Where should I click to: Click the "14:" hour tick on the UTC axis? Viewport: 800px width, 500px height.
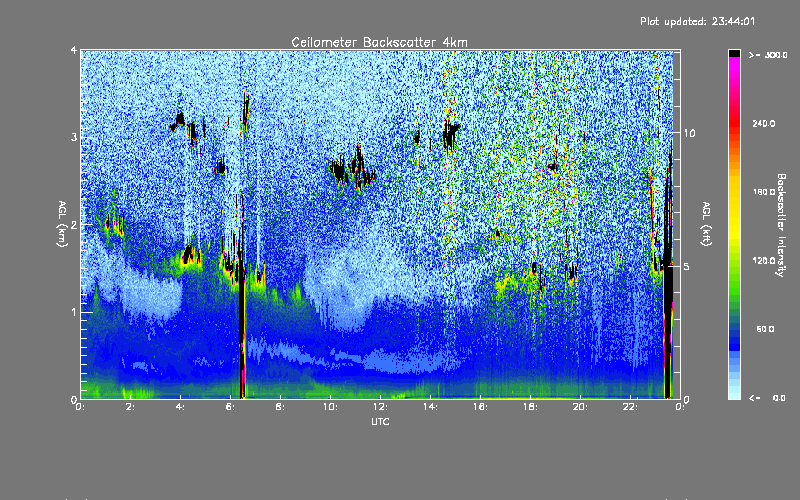[x=431, y=407]
